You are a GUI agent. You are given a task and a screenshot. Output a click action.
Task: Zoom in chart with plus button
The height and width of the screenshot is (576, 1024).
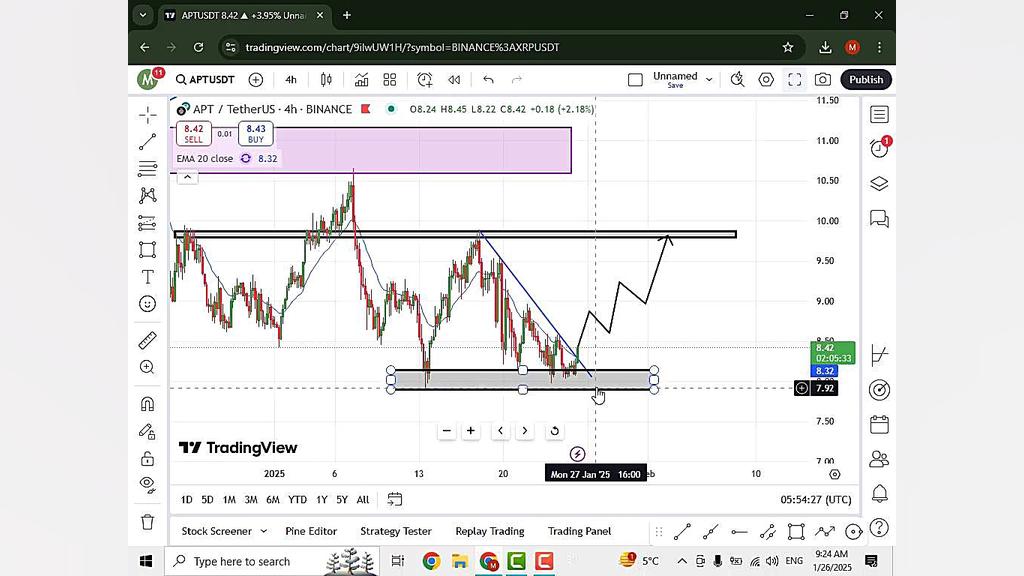471,431
